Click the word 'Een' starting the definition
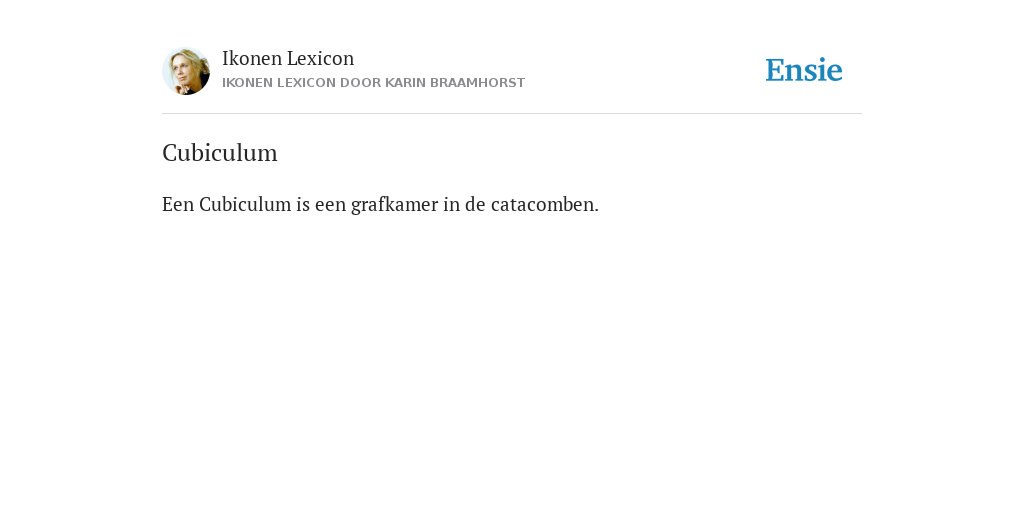Screen dimensions: 1024x512 pos(178,204)
